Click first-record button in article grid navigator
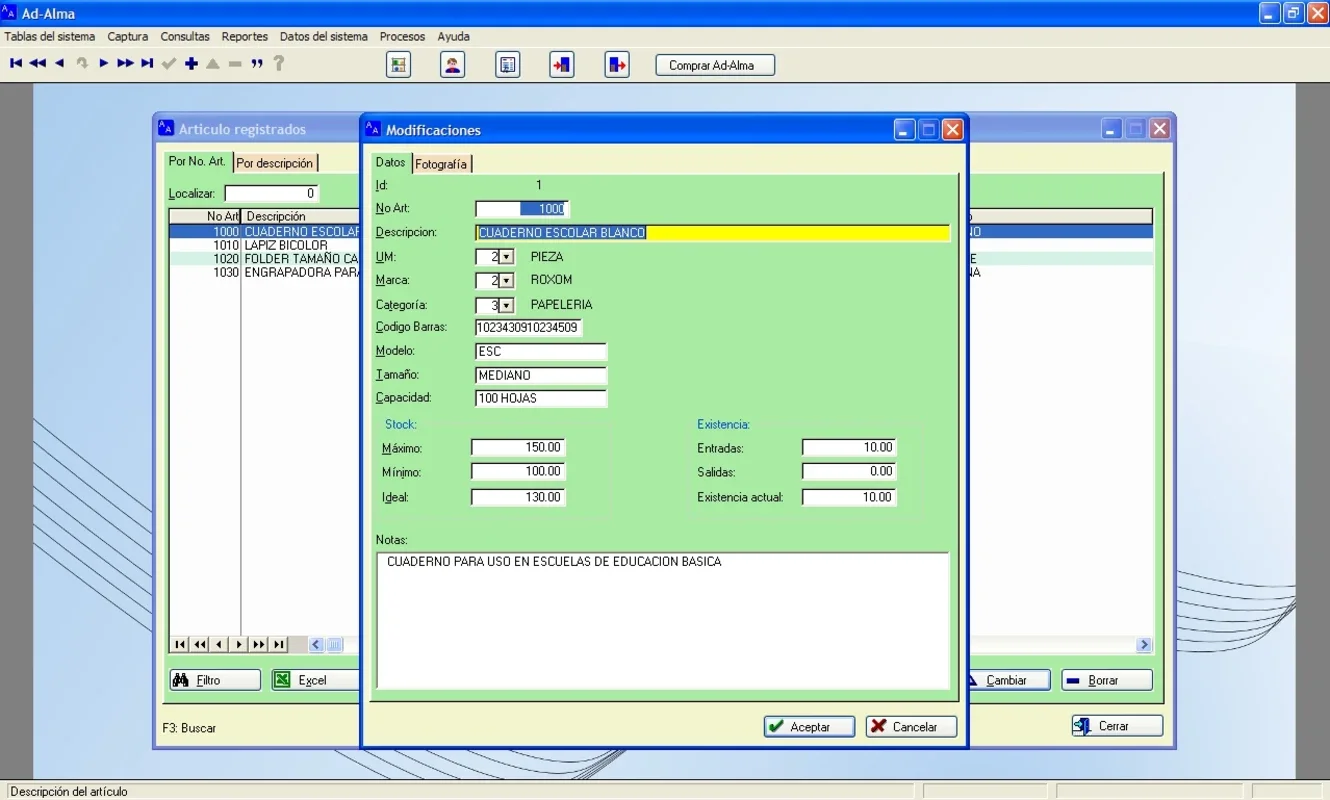The height and width of the screenshot is (800, 1330). pos(180,645)
